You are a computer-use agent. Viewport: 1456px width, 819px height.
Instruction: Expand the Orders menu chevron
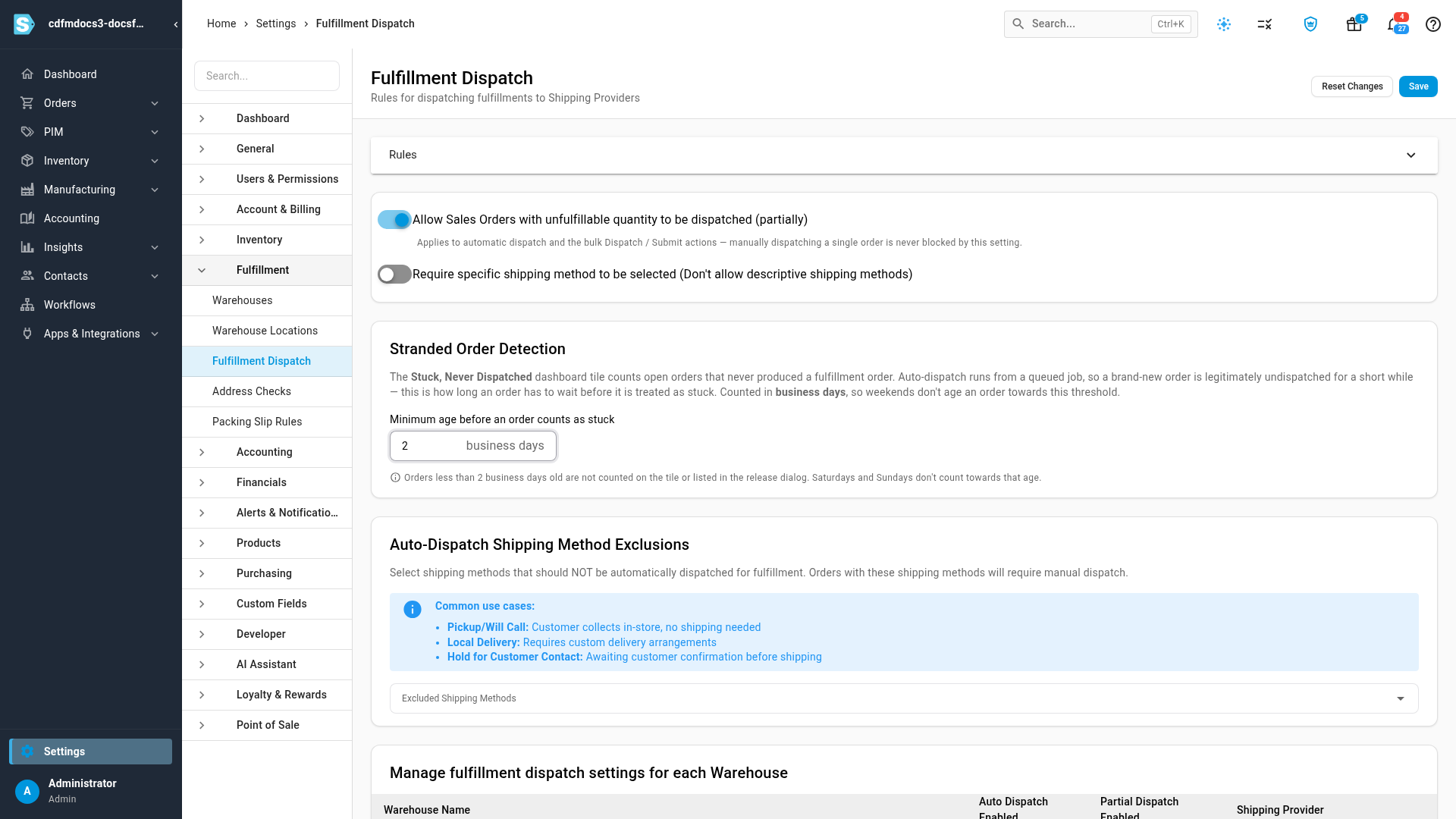pyautogui.click(x=155, y=103)
